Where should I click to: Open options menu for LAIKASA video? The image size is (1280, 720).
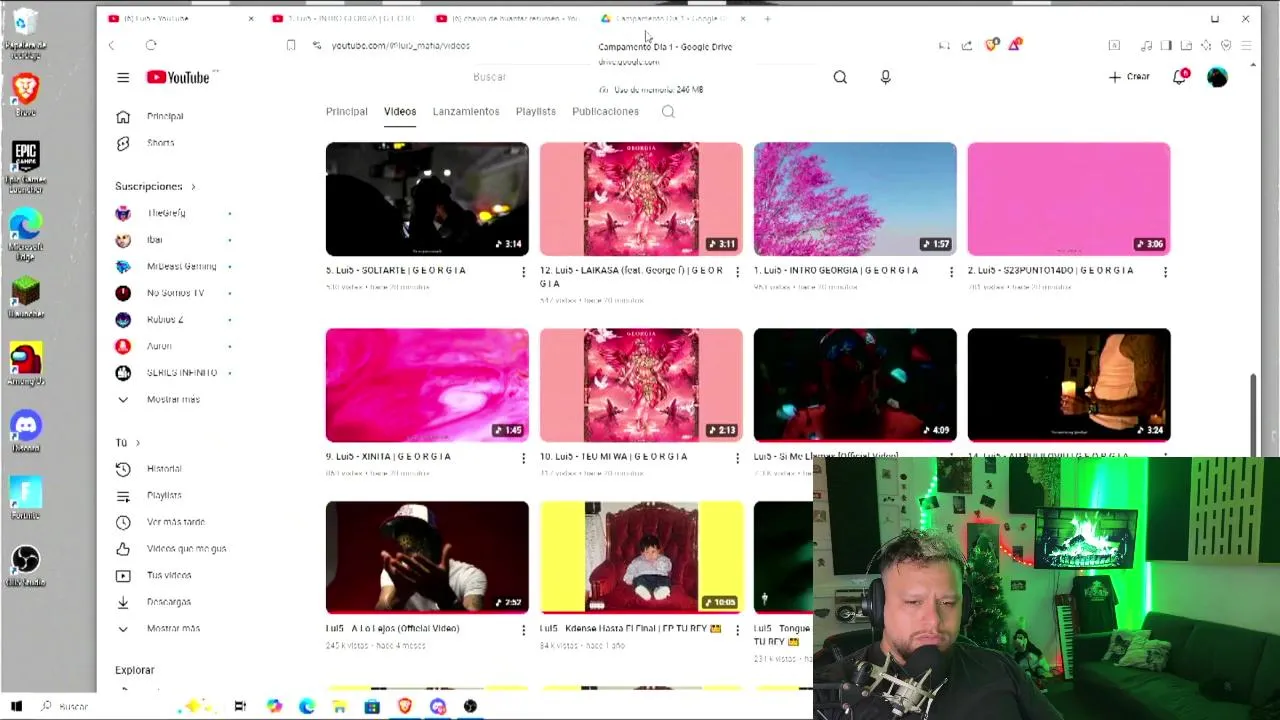737,272
